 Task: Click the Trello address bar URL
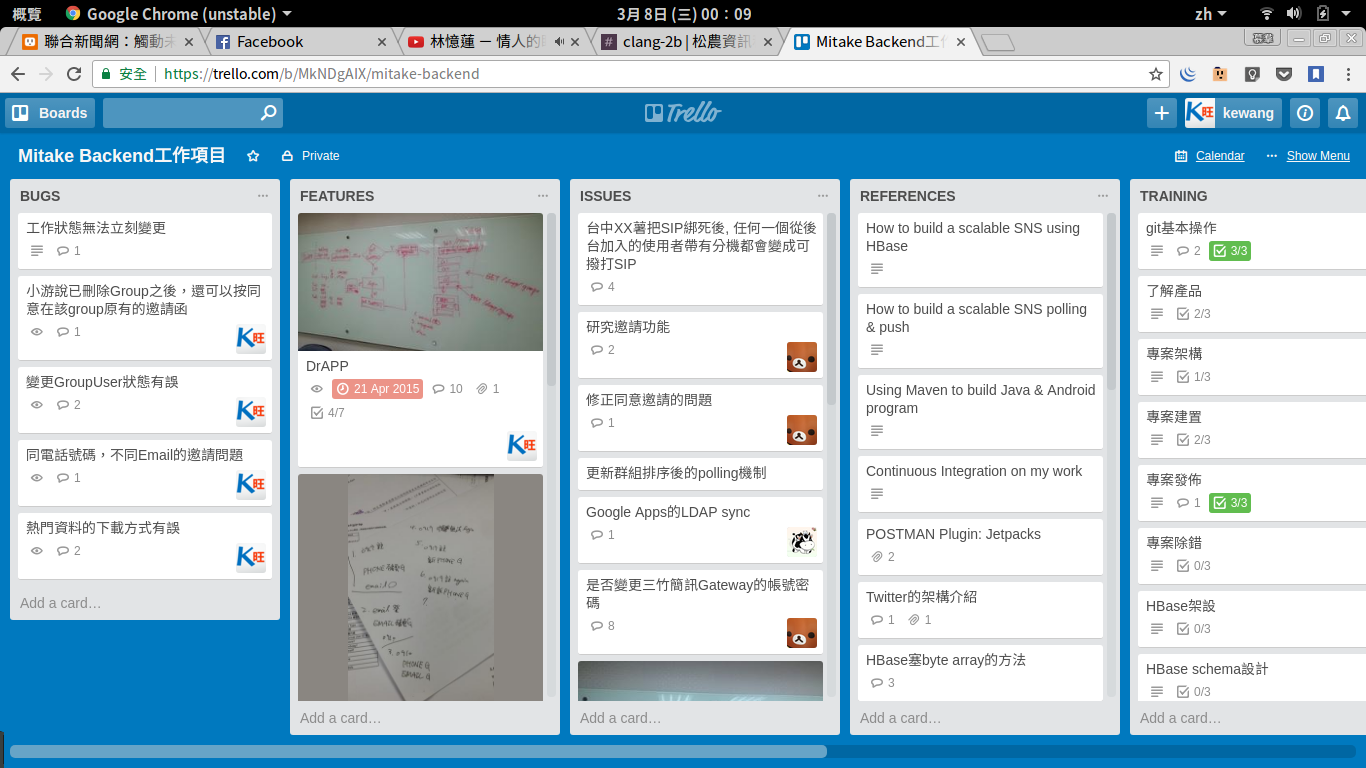(321, 74)
